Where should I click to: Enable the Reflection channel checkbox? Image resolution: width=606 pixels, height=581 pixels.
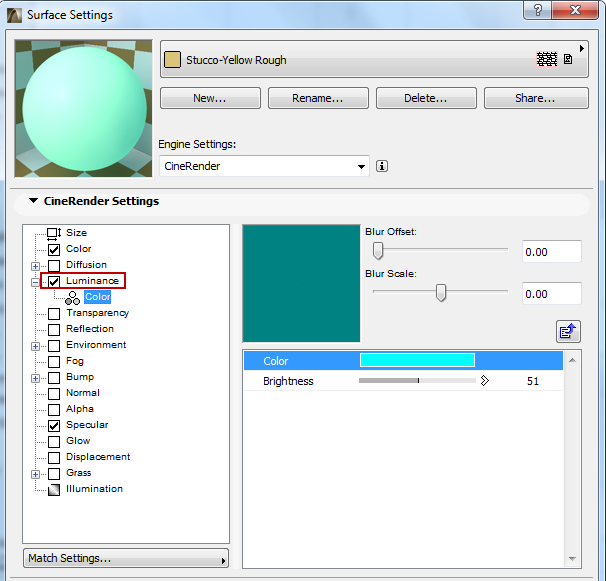[54, 329]
